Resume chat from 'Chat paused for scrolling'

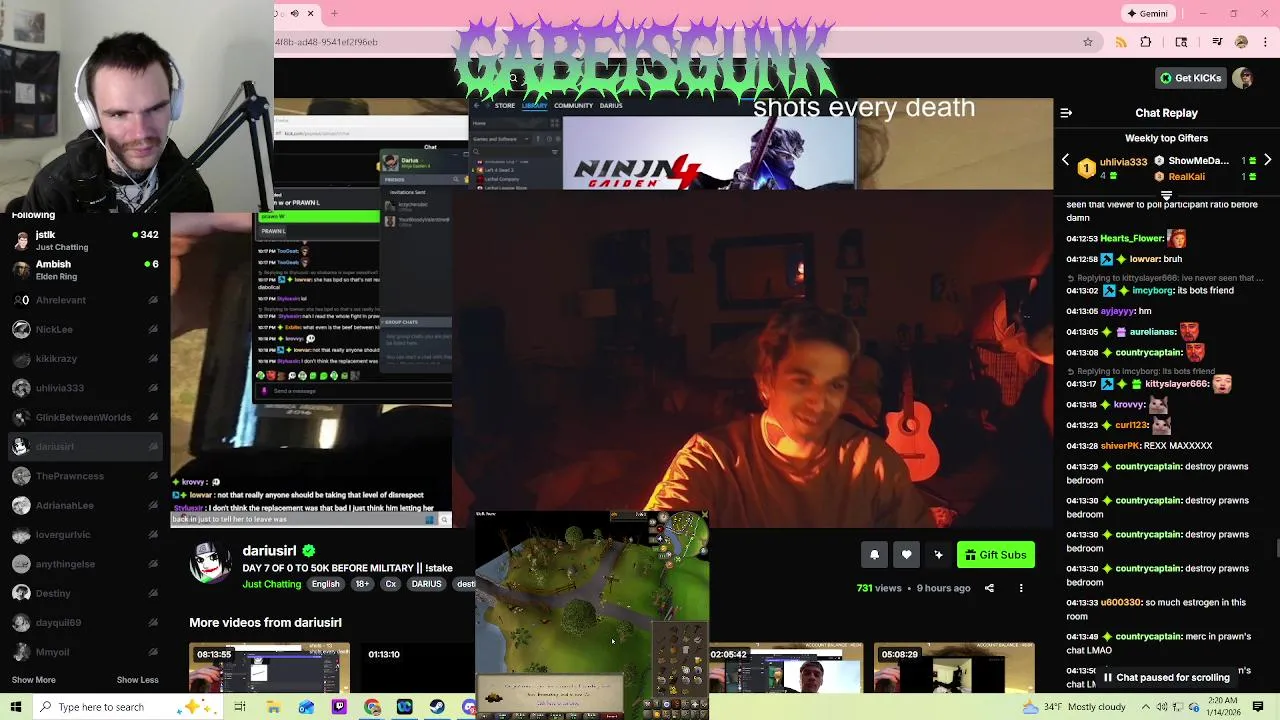pyautogui.click(x=1166, y=677)
